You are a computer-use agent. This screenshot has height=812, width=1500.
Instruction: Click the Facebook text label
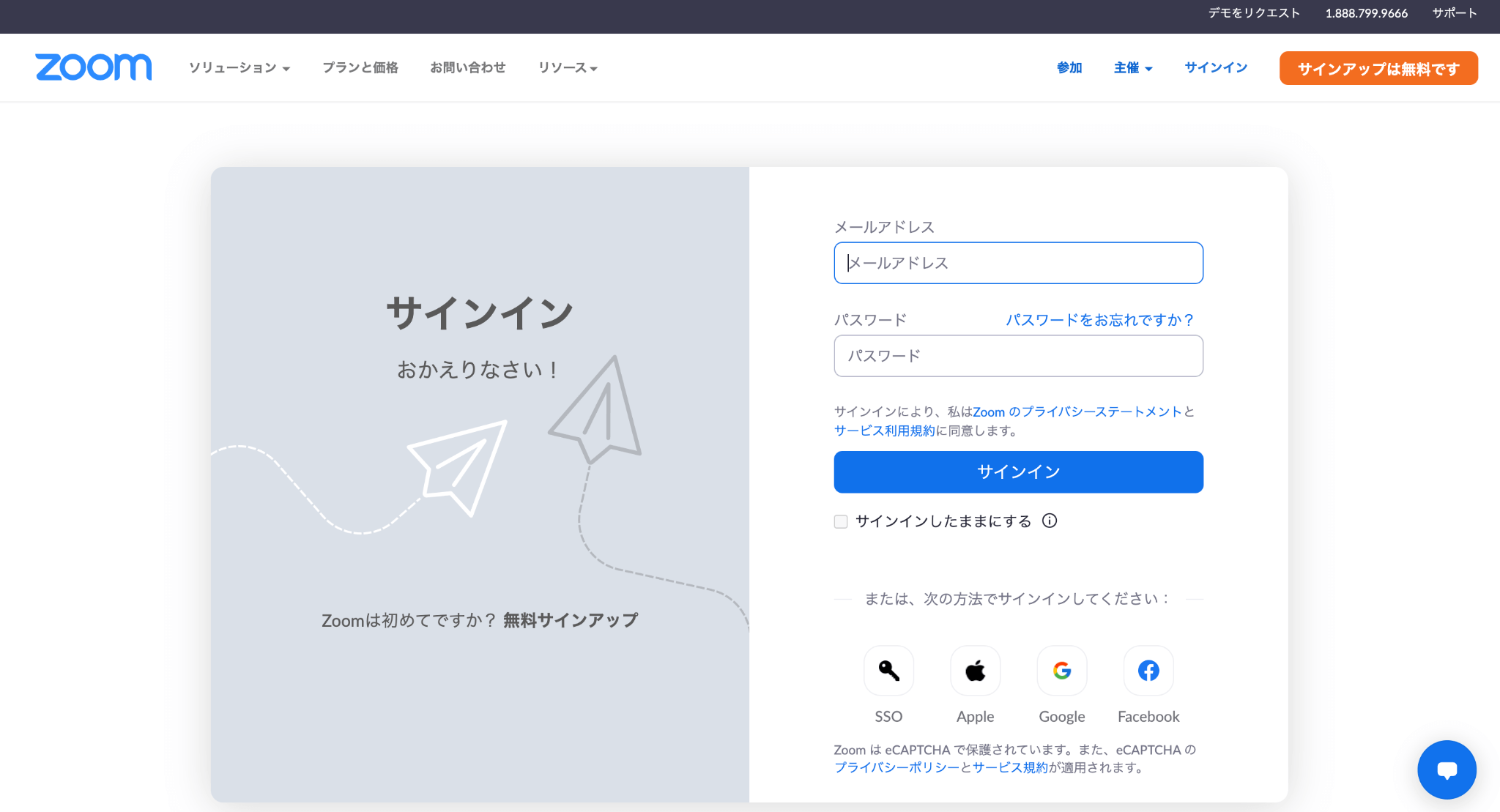[1148, 717]
